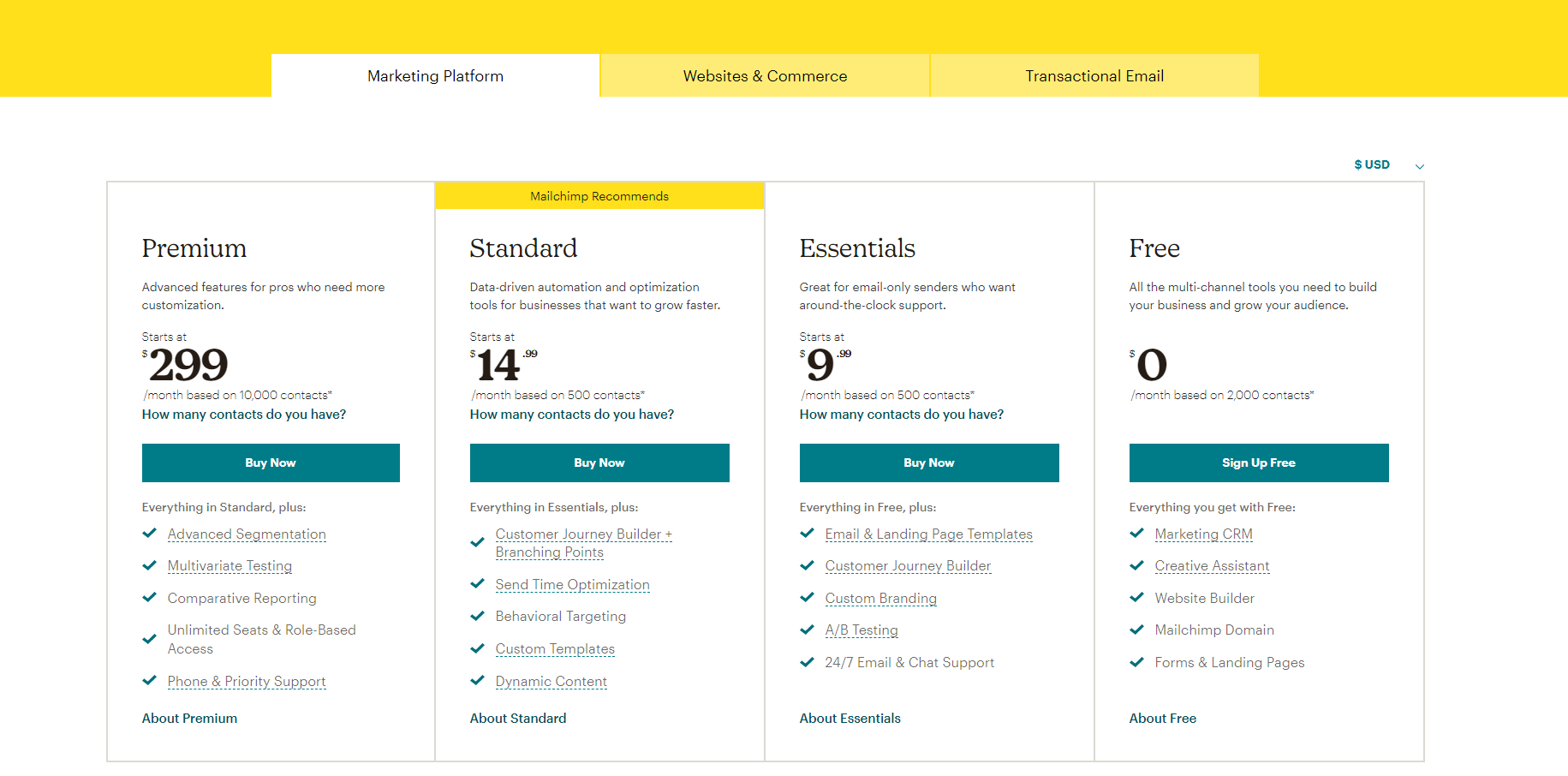The width and height of the screenshot is (1568, 776).
Task: Open the Marketing CRM link
Action: click(1203, 534)
